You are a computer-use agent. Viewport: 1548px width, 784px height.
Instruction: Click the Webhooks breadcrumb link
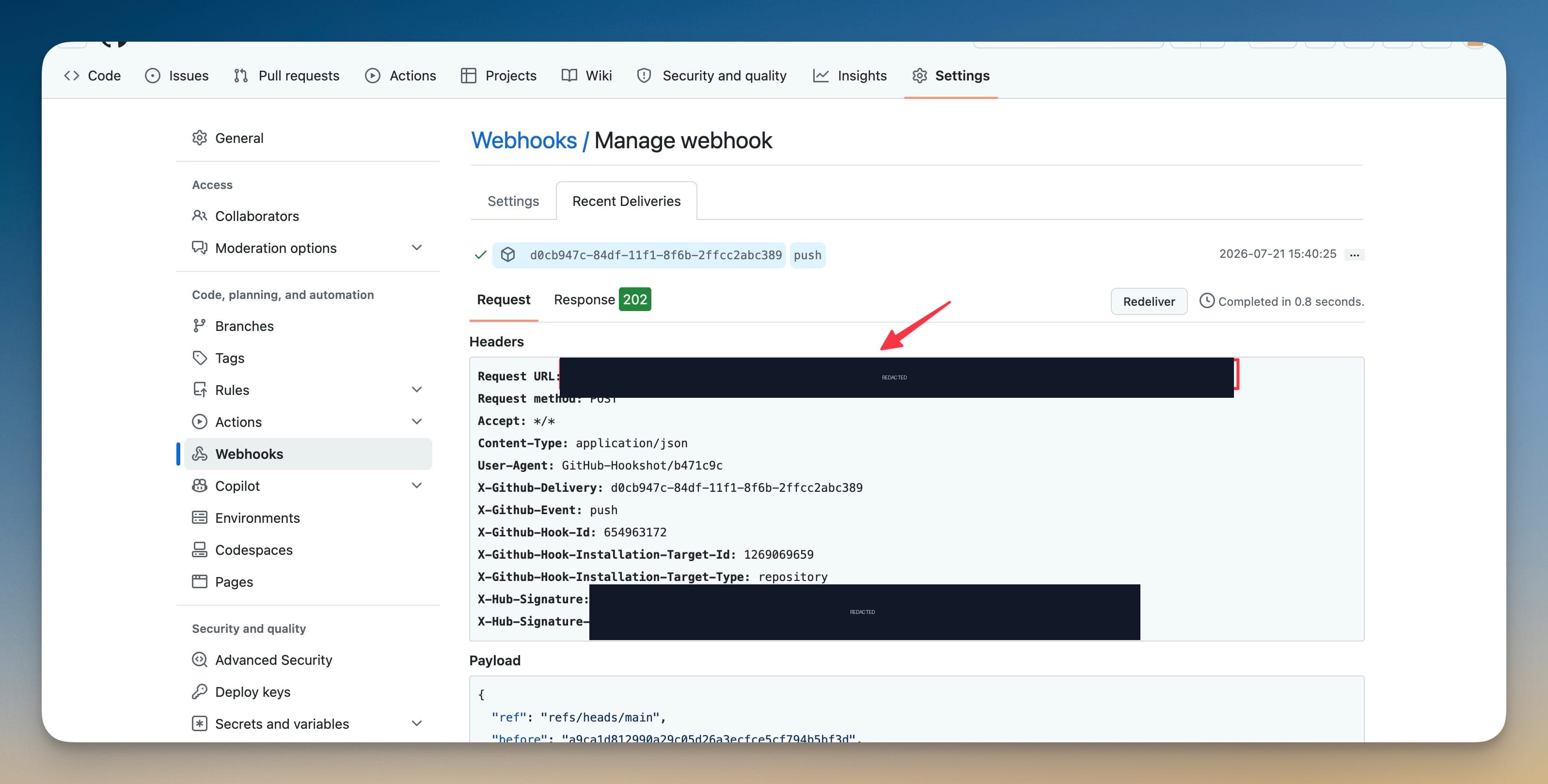click(x=524, y=141)
